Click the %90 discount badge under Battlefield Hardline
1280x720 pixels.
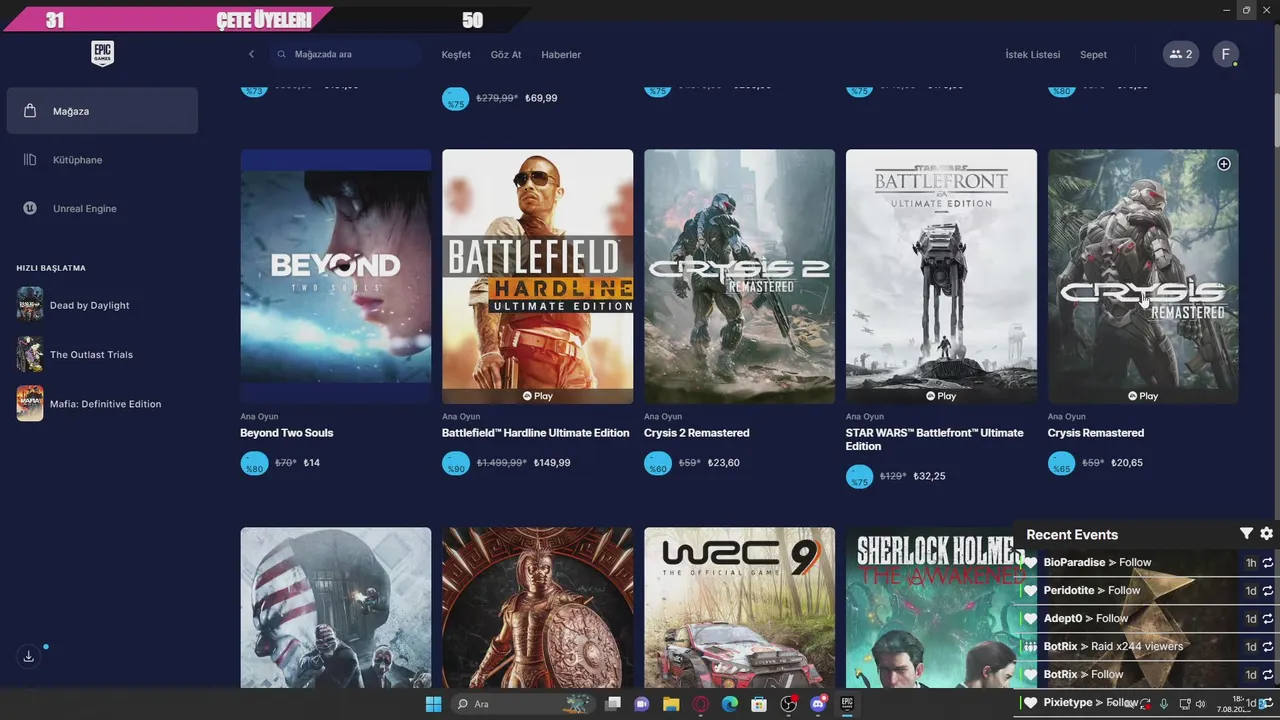(456, 464)
